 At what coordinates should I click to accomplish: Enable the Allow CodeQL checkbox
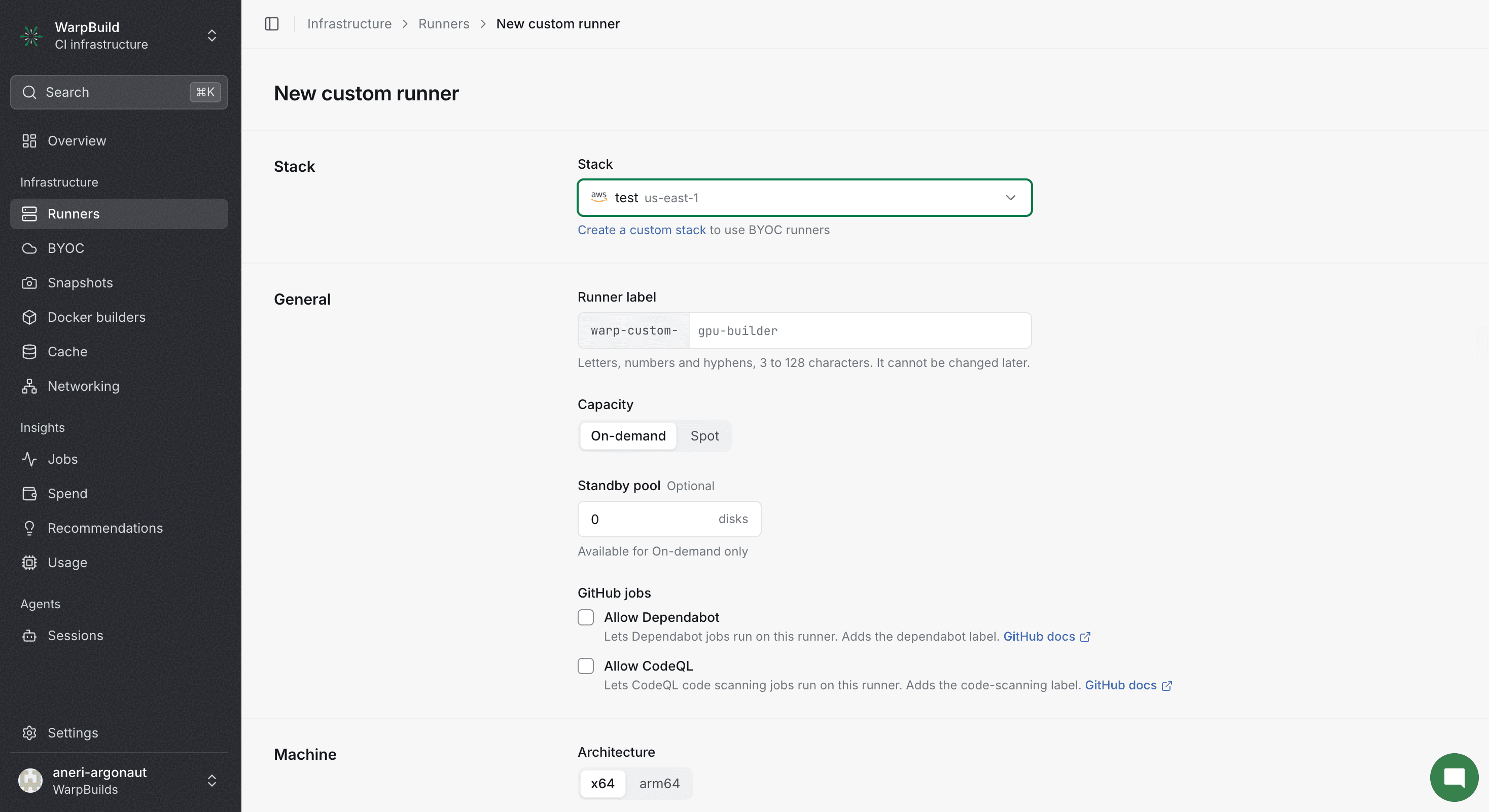tap(586, 666)
